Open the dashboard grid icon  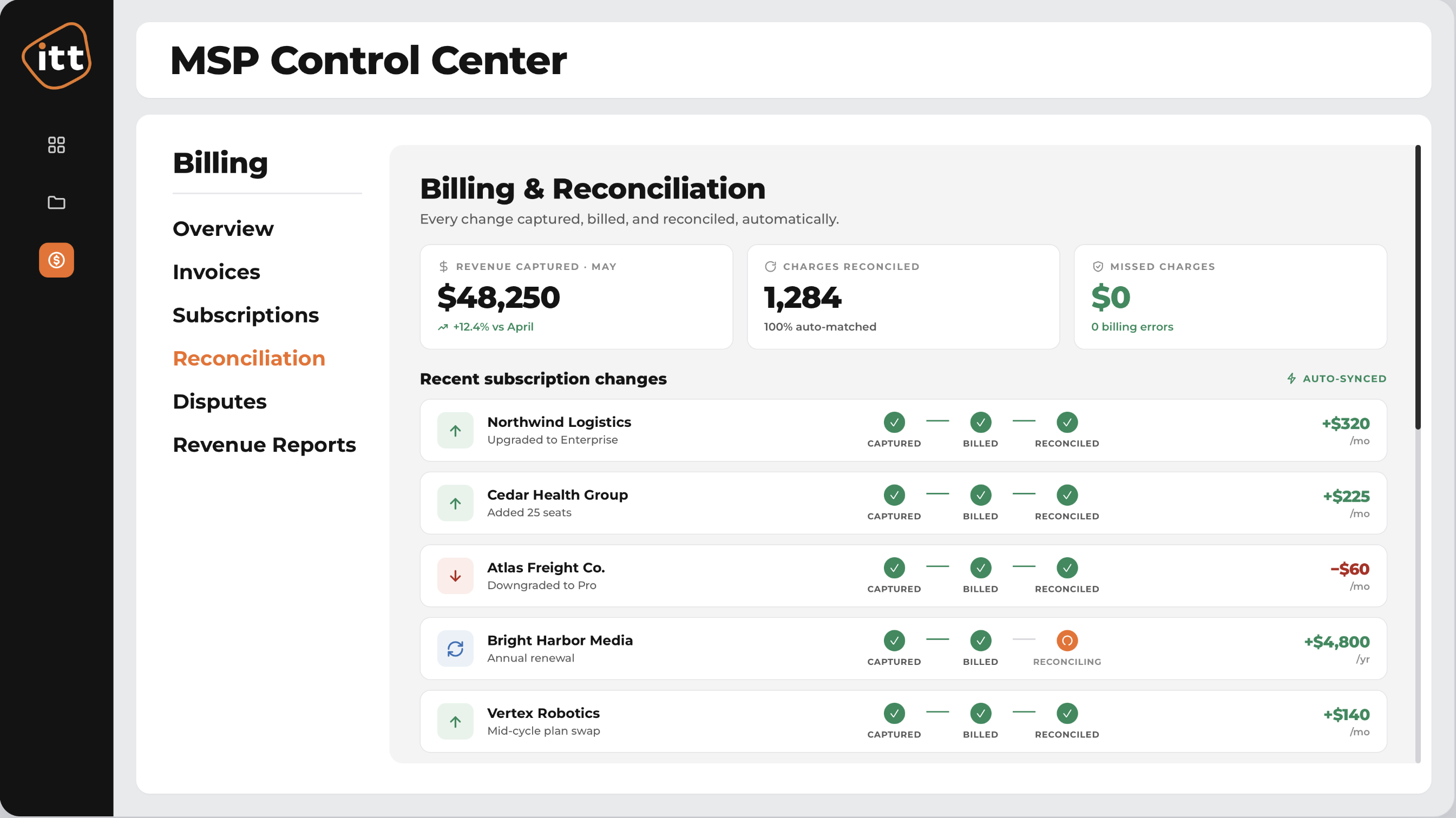click(x=56, y=144)
